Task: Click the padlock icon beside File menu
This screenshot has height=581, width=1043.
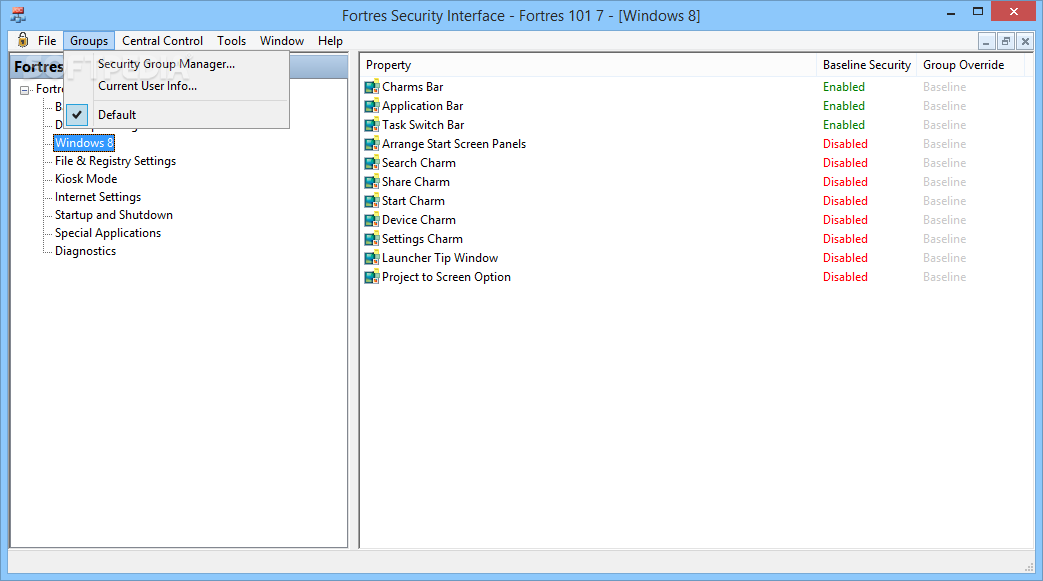Action: [23, 40]
